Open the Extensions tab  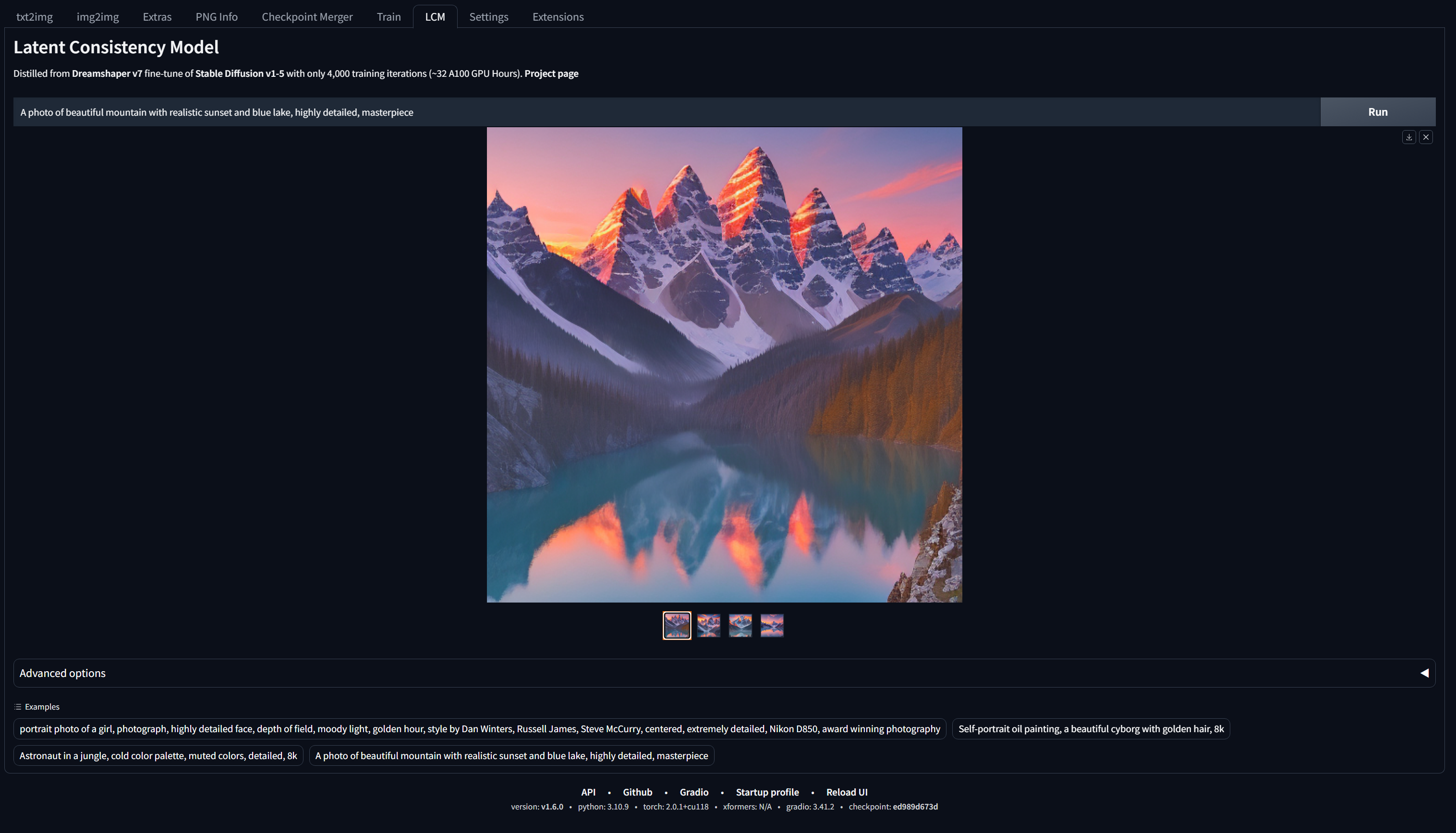[x=558, y=17]
